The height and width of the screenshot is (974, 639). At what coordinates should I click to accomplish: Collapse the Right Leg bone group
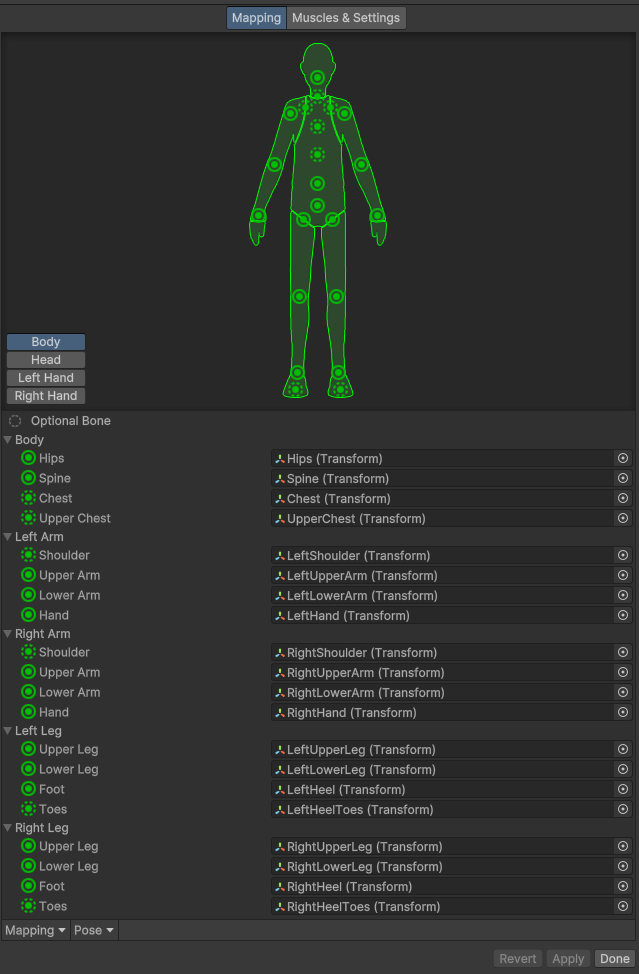pyautogui.click(x=7, y=827)
